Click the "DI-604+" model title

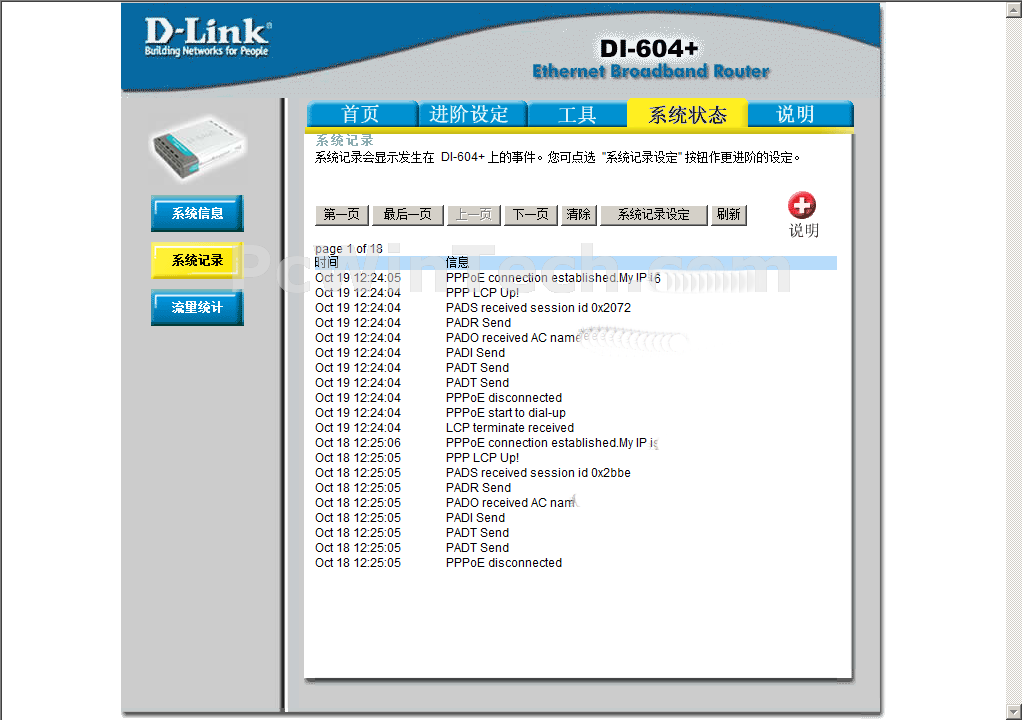[649, 49]
